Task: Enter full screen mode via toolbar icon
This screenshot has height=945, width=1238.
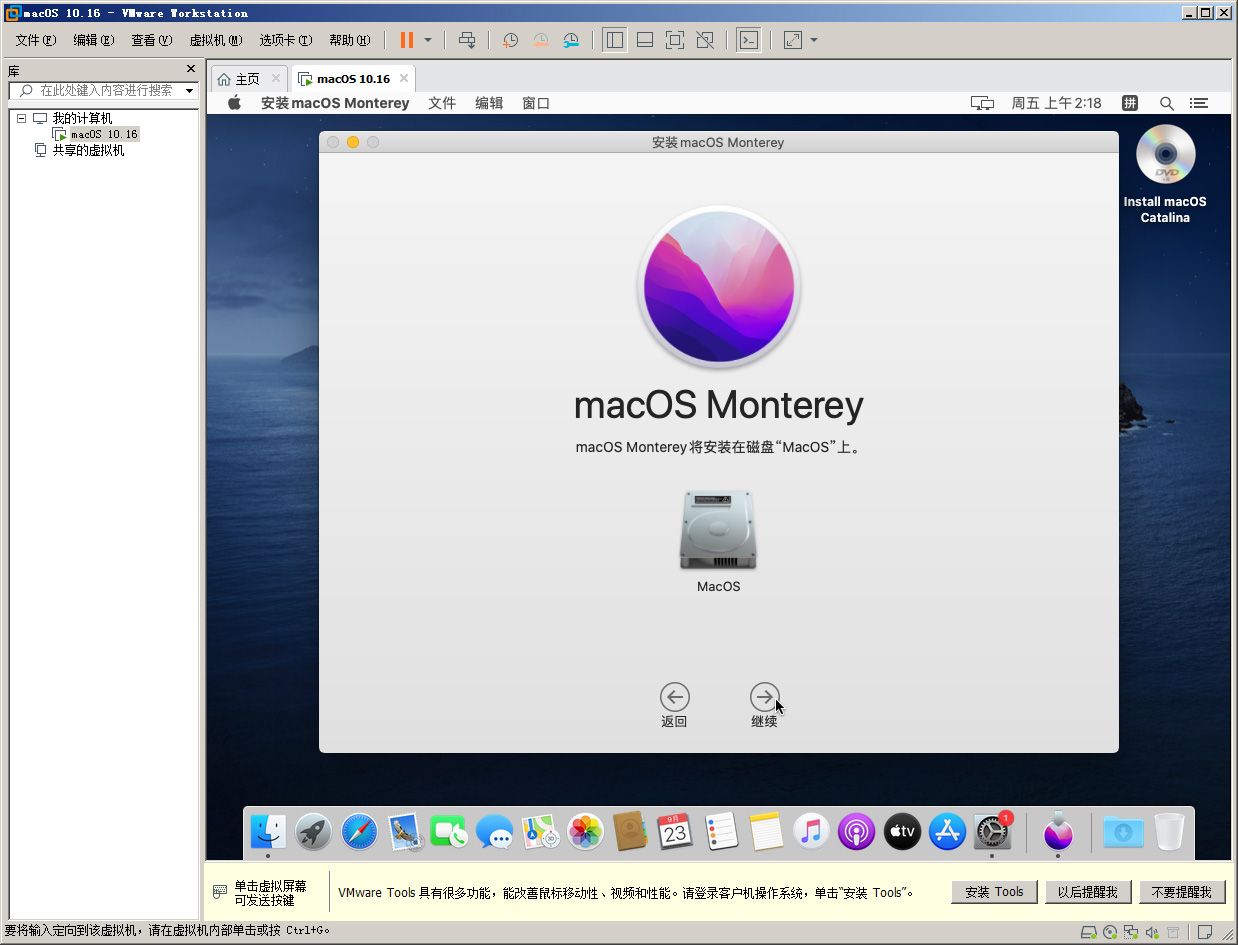Action: (675, 40)
